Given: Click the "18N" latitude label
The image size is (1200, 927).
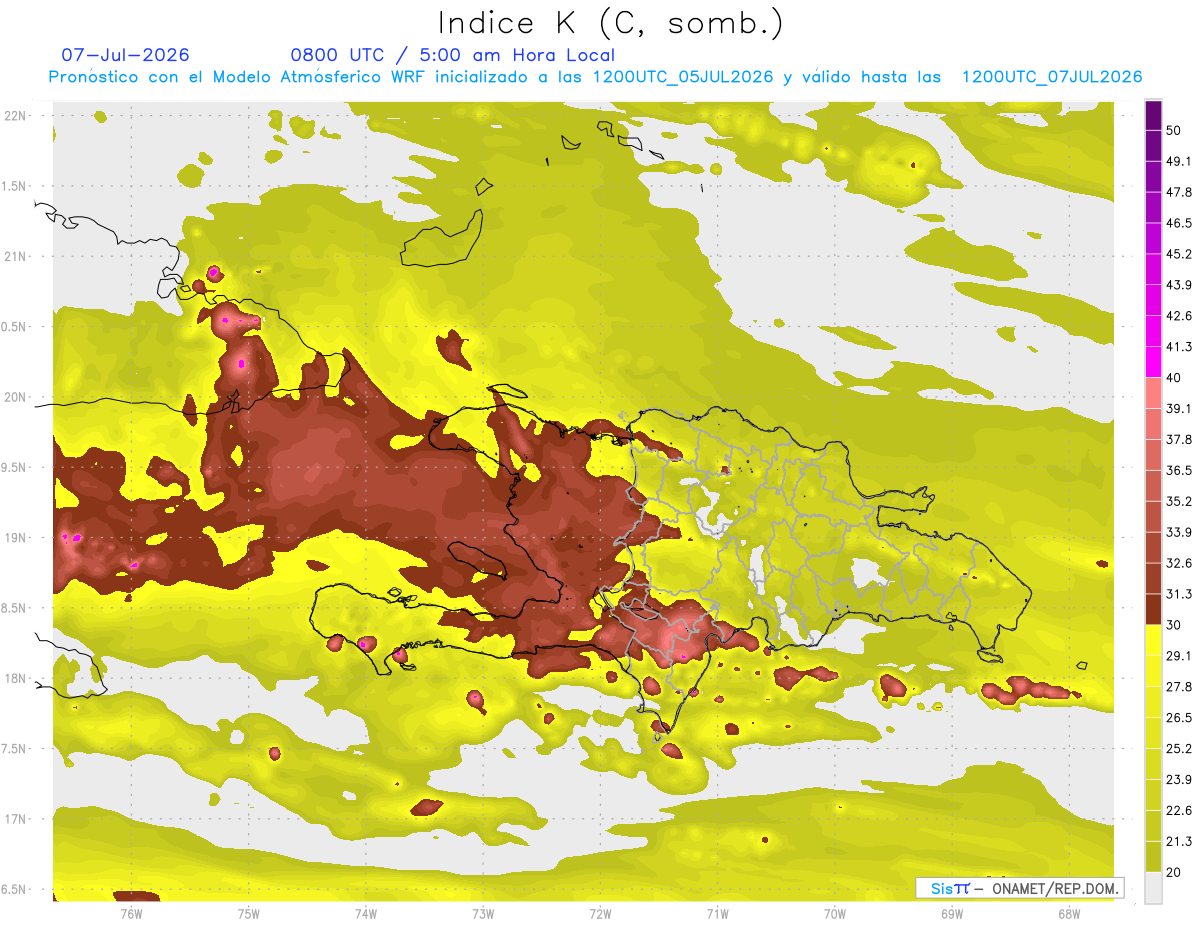Looking at the screenshot, I should [x=15, y=678].
